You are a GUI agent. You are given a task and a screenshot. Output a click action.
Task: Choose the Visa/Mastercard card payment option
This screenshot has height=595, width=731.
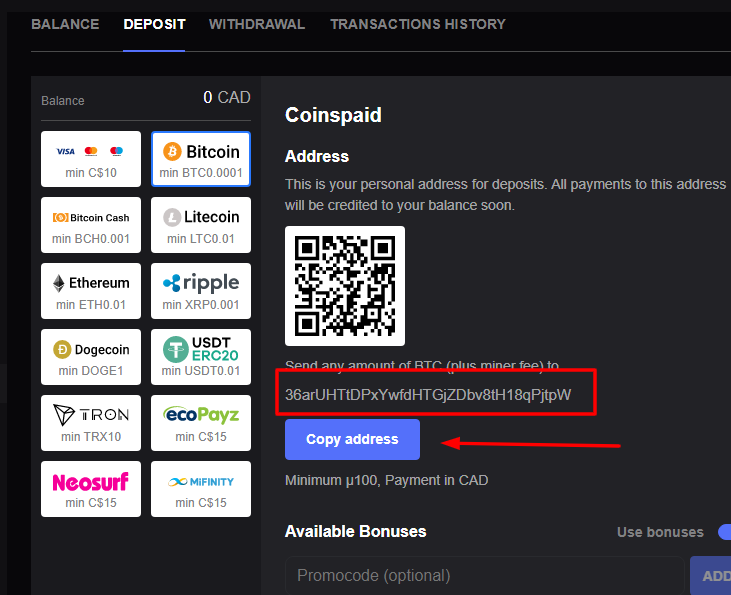(x=91, y=159)
